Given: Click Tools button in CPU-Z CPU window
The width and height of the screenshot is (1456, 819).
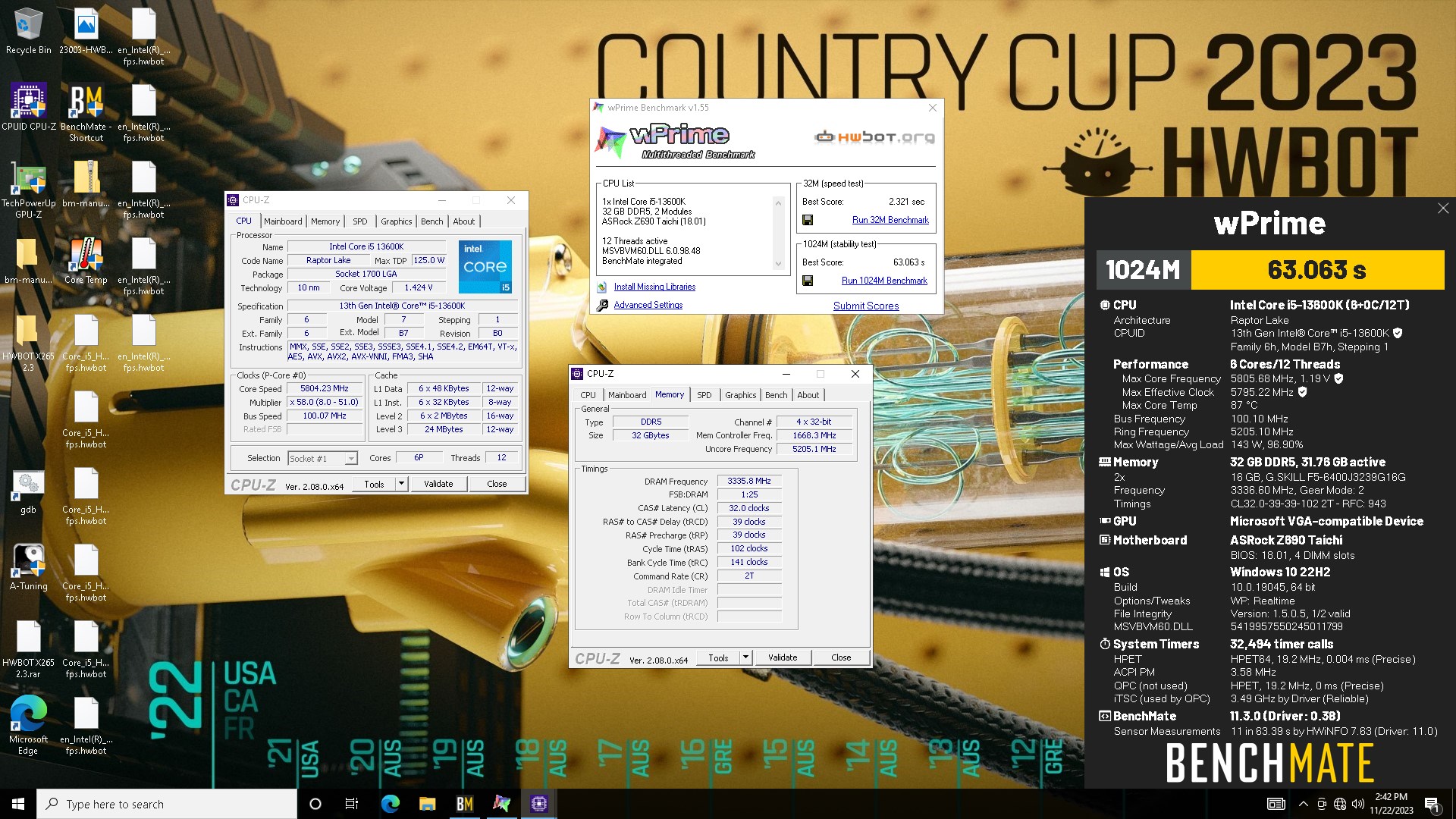Looking at the screenshot, I should [374, 484].
